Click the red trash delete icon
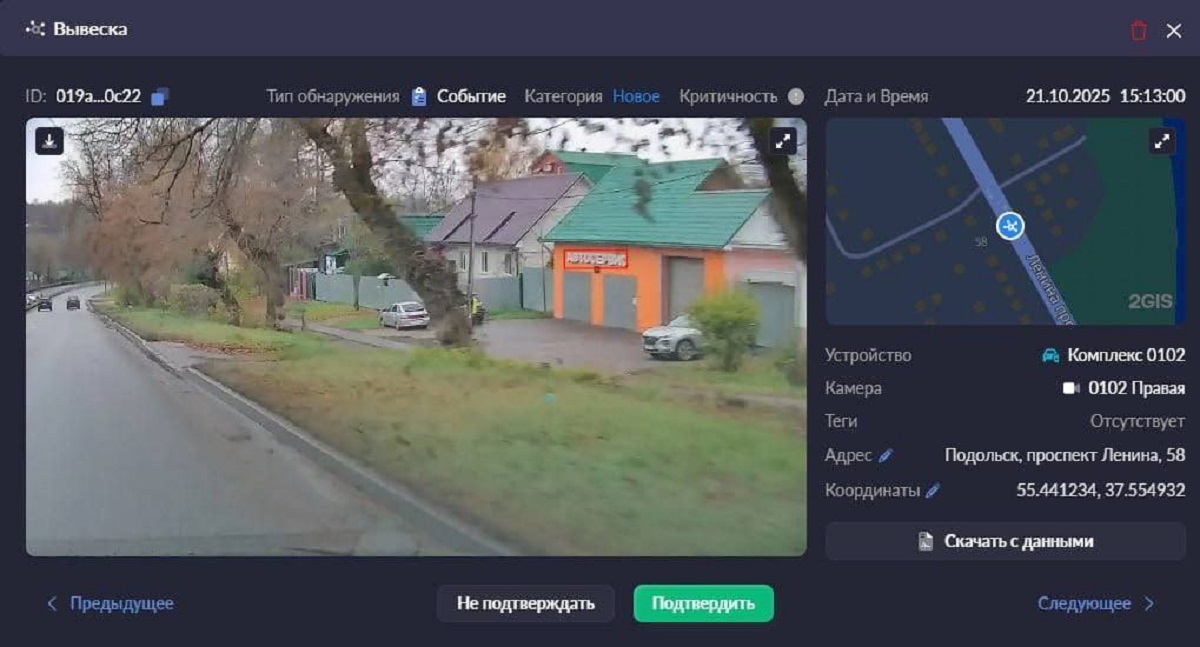1200x647 pixels. pyautogui.click(x=1138, y=30)
